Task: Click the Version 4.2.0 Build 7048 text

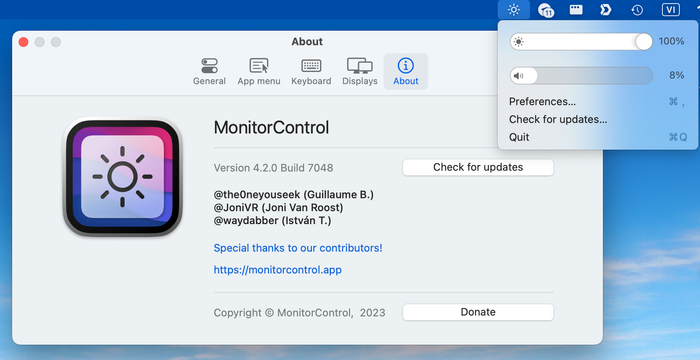Action: (x=273, y=168)
